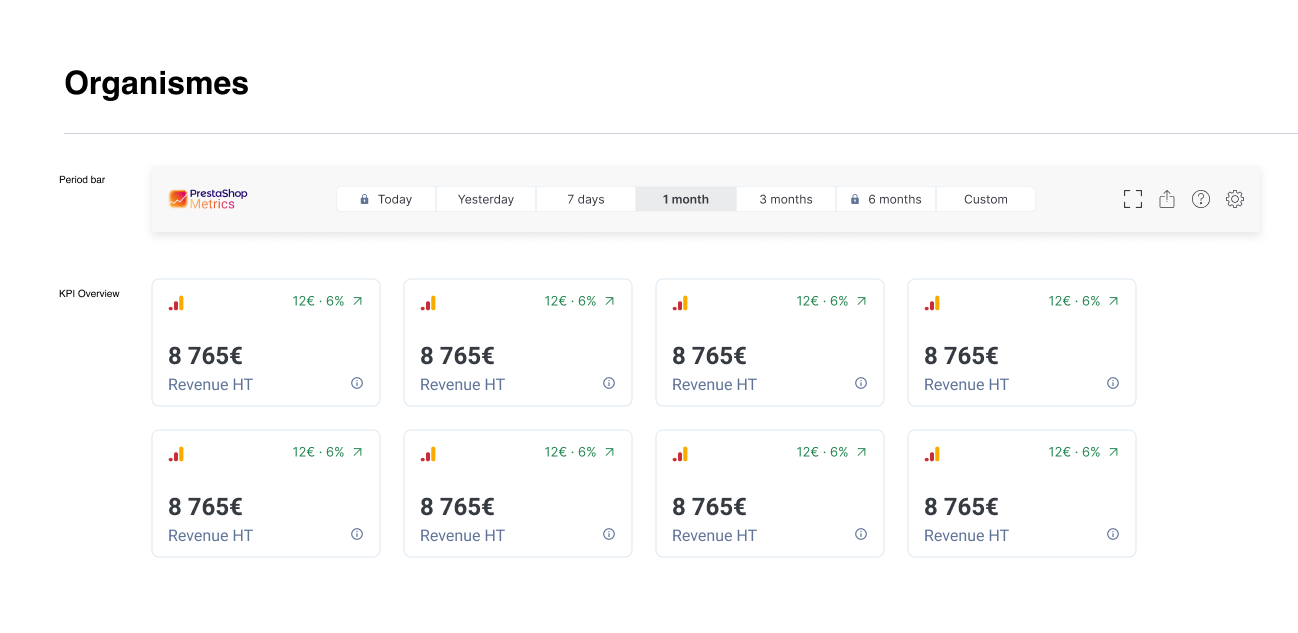1298x633 pixels.
Task: Choose the 3 months period
Action: [786, 199]
